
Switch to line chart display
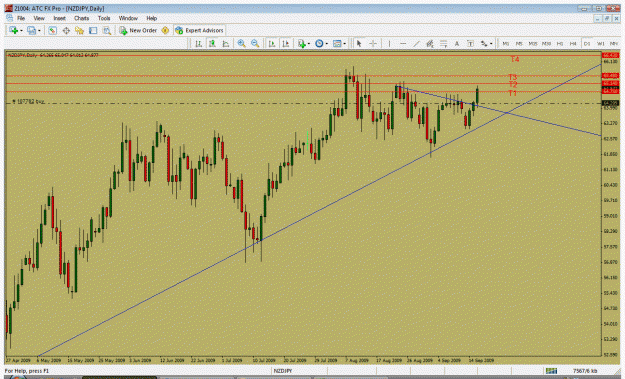tap(226, 43)
